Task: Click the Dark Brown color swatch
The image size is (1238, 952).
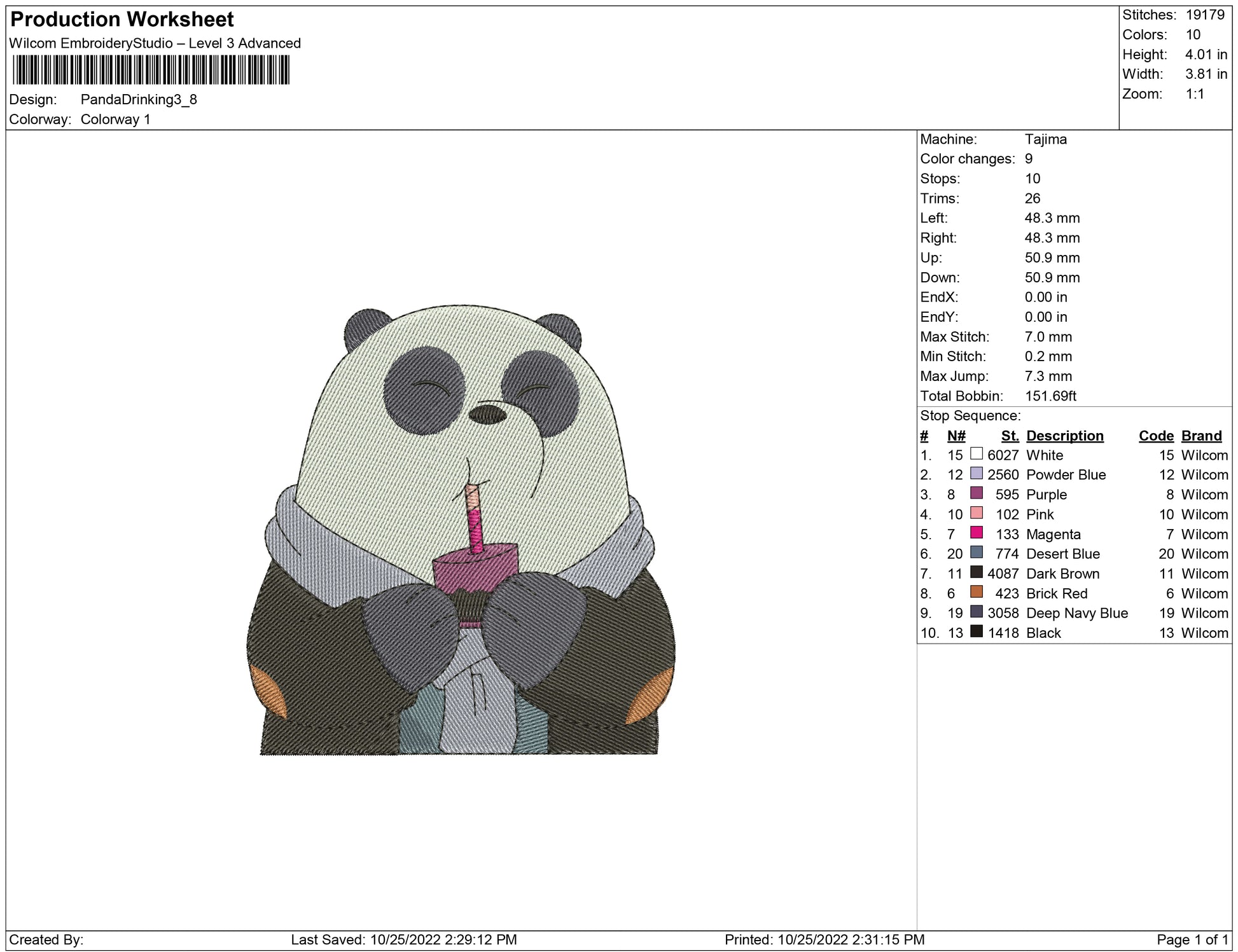Action: pyautogui.click(x=977, y=572)
